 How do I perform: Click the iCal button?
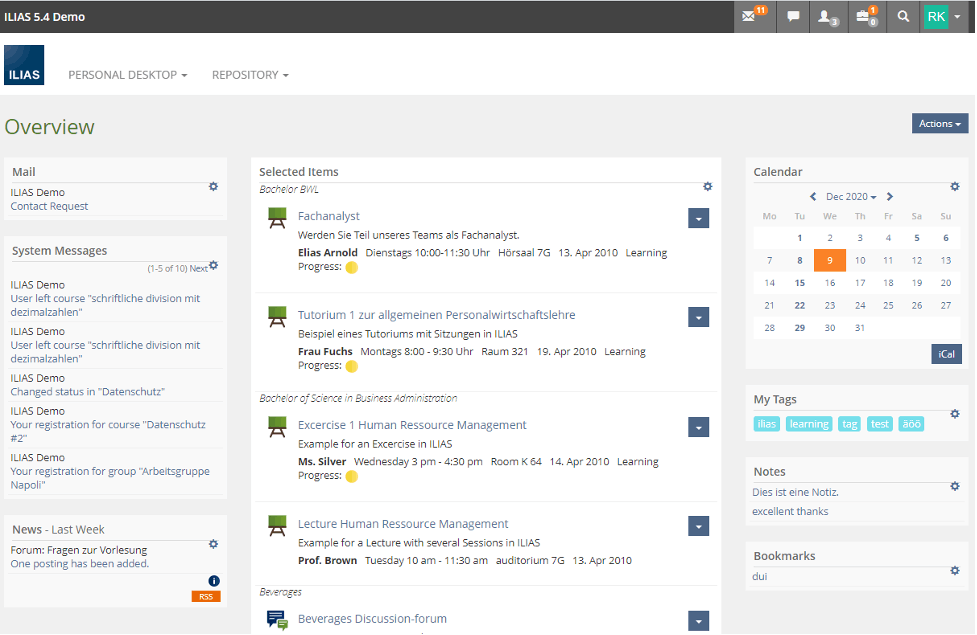(x=946, y=354)
